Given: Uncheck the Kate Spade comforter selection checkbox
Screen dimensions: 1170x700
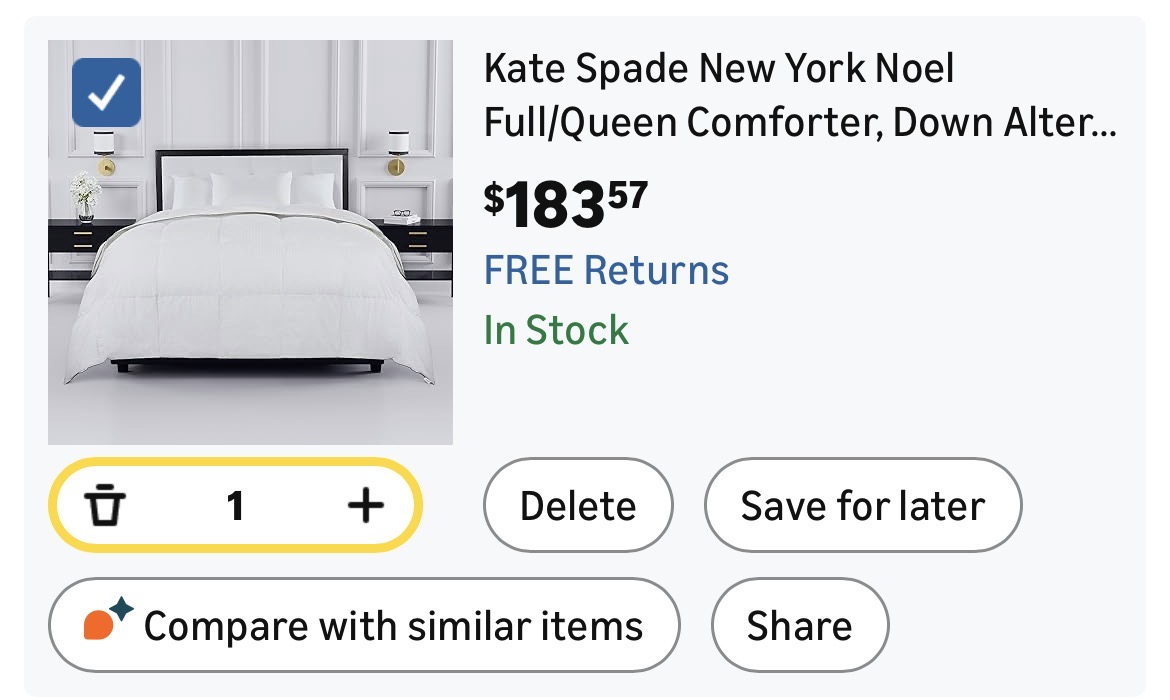Looking at the screenshot, I should click(106, 93).
